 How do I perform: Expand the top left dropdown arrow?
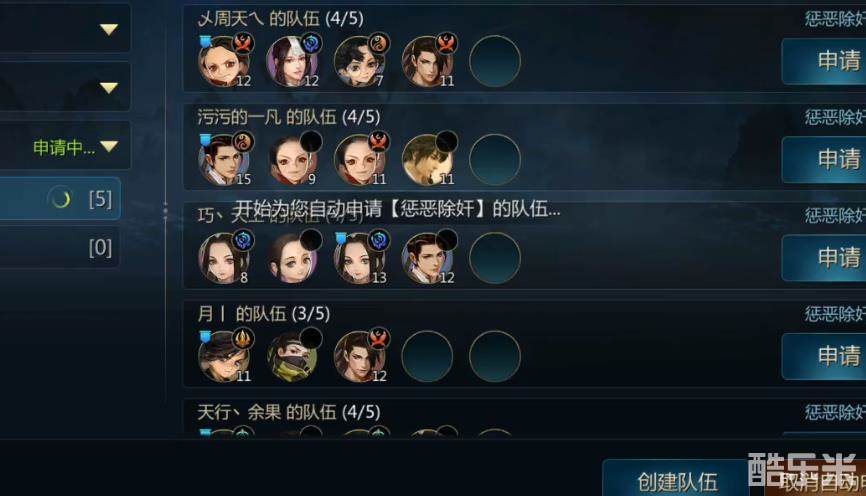[x=109, y=29]
